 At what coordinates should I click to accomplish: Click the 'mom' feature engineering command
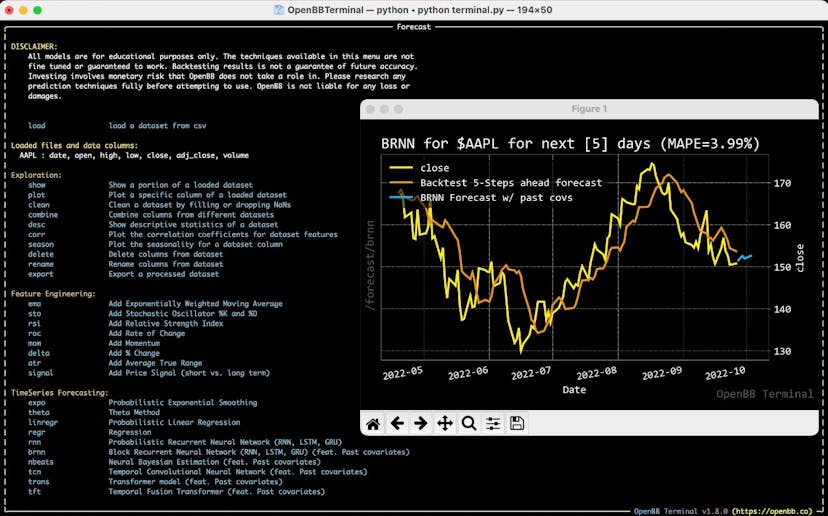[35, 343]
